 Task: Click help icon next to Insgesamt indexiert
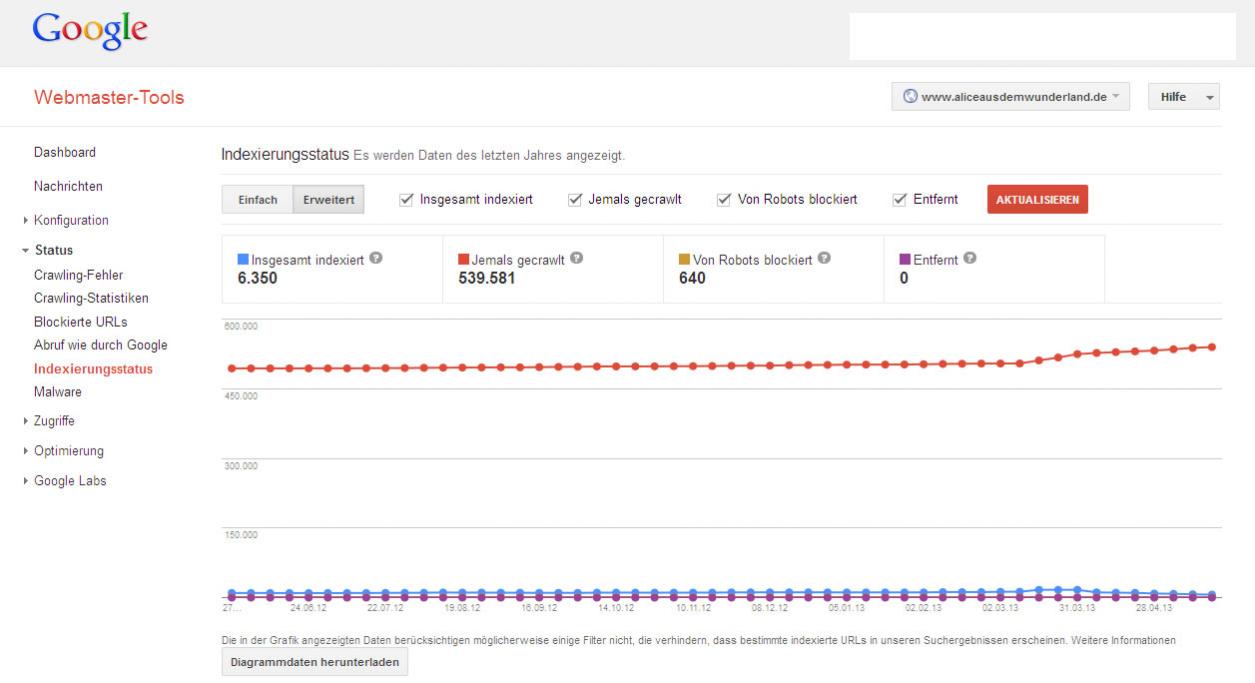(376, 258)
